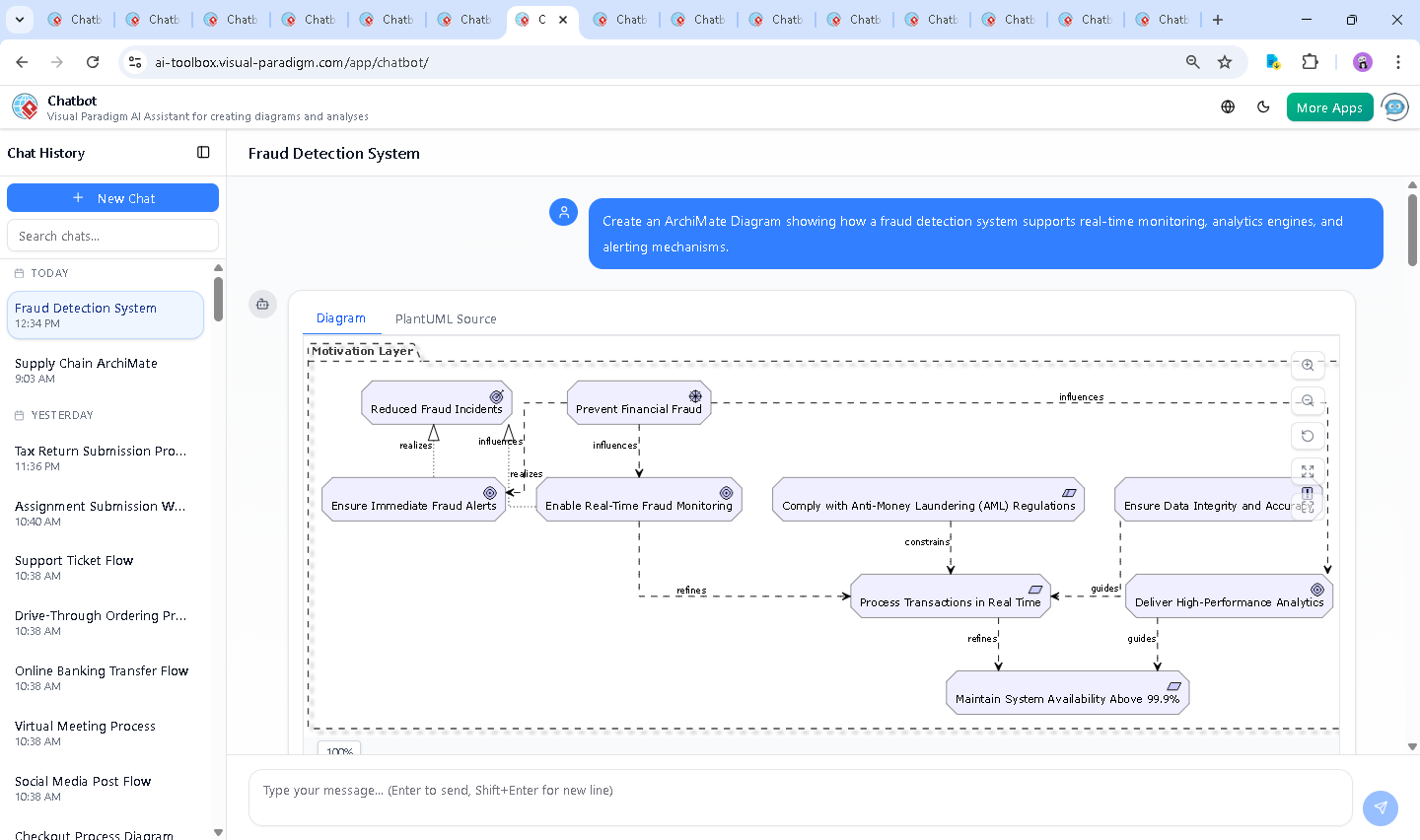Toggle dark mode using the moon icon
Viewport: 1420px width, 840px height.
coord(1263,106)
